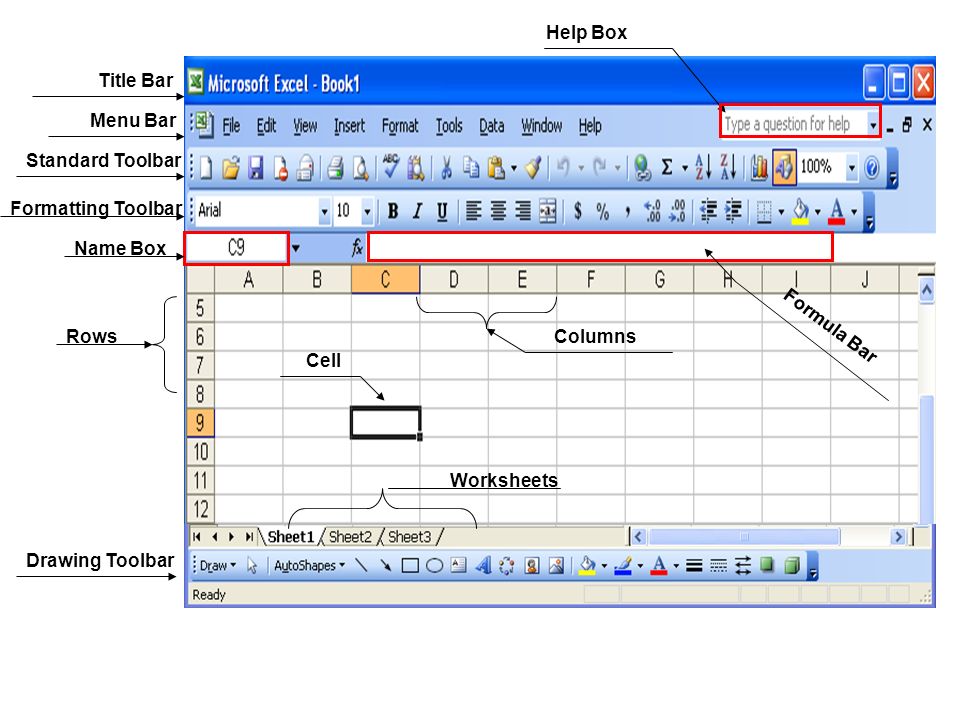Click the Cut scissors icon
The width and height of the screenshot is (960, 720).
[446, 167]
